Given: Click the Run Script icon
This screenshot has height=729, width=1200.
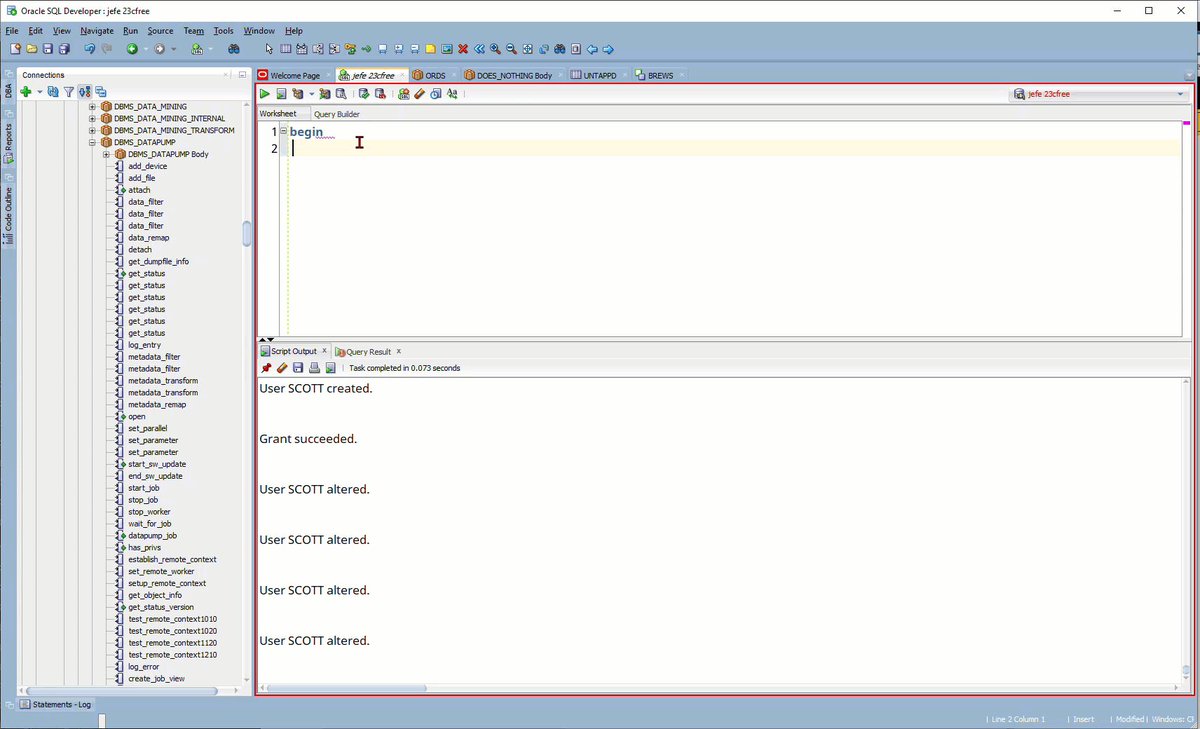Looking at the screenshot, I should coord(281,94).
